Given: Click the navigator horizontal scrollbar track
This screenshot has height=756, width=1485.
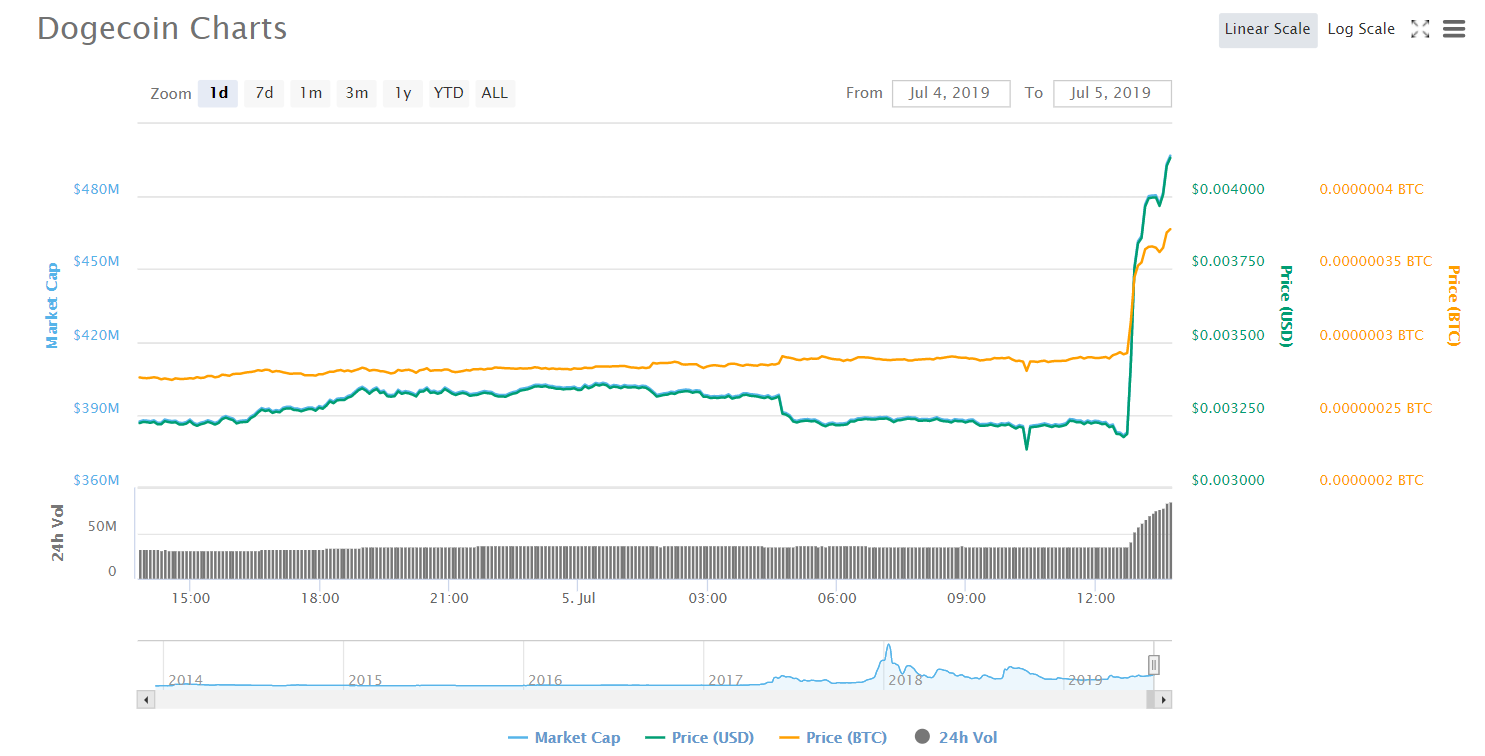Looking at the screenshot, I should click(654, 700).
